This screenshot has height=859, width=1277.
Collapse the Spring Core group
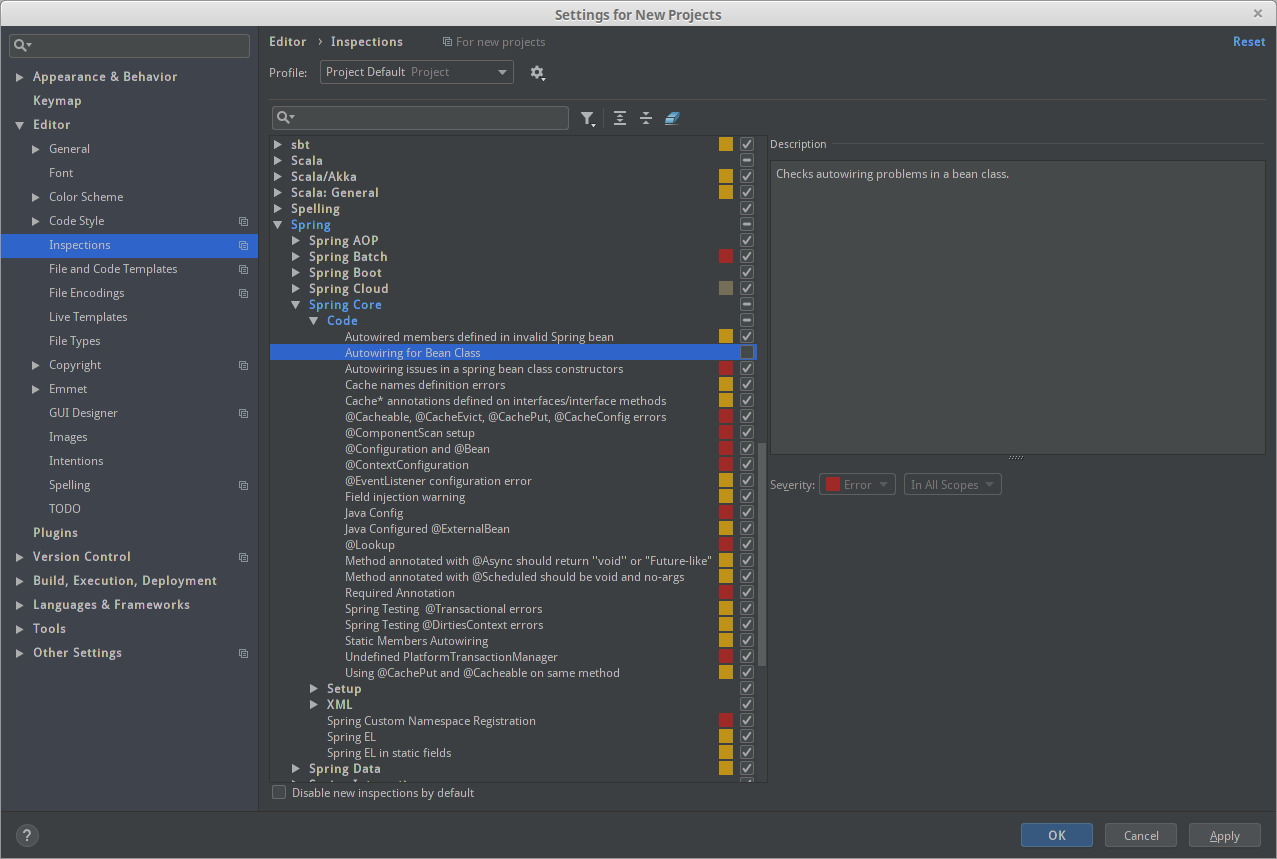click(x=296, y=305)
